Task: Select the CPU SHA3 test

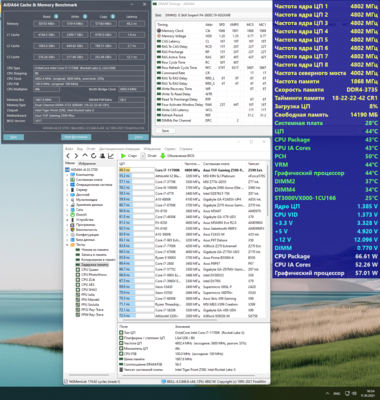Action: click(88, 290)
